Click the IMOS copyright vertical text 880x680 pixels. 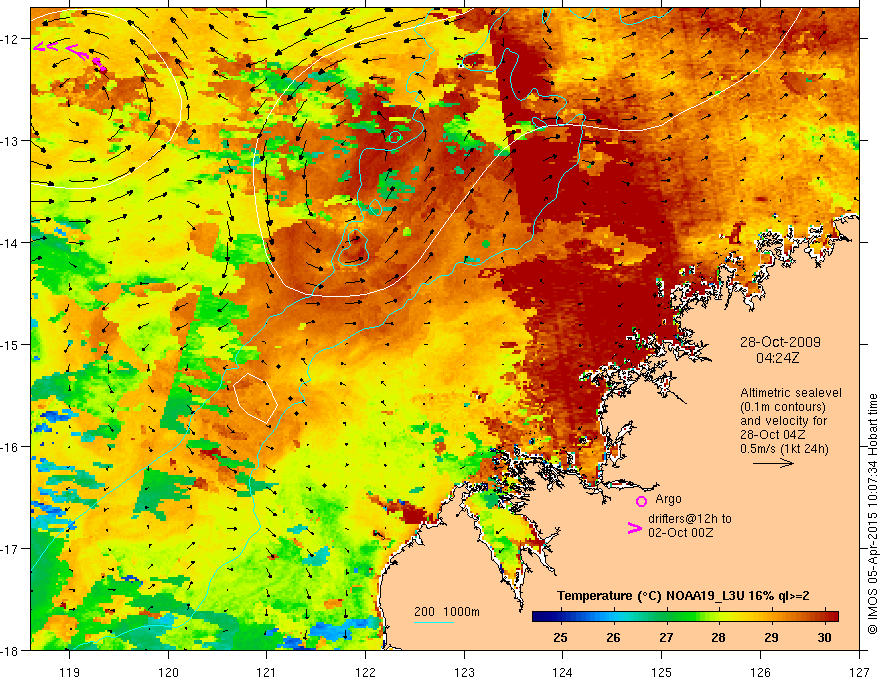coord(872,514)
